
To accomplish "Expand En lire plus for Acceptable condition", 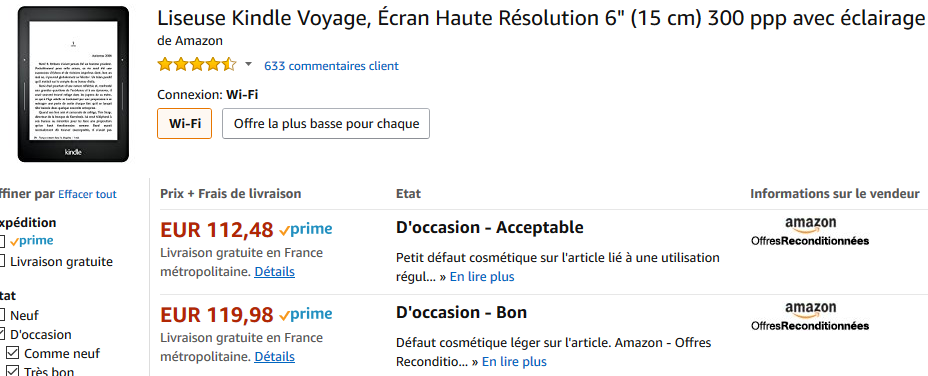I will 482,277.
